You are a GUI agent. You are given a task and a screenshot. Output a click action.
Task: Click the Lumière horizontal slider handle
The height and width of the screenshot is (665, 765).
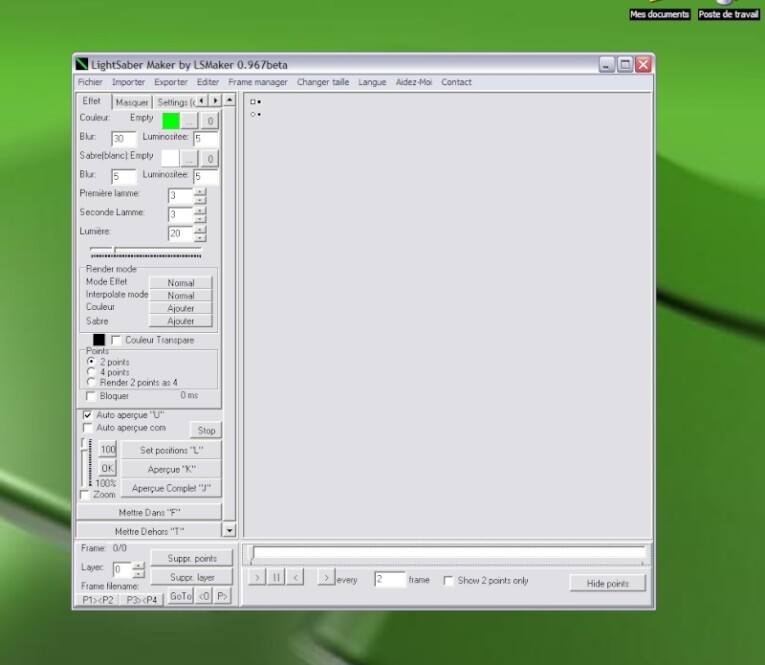click(115, 250)
